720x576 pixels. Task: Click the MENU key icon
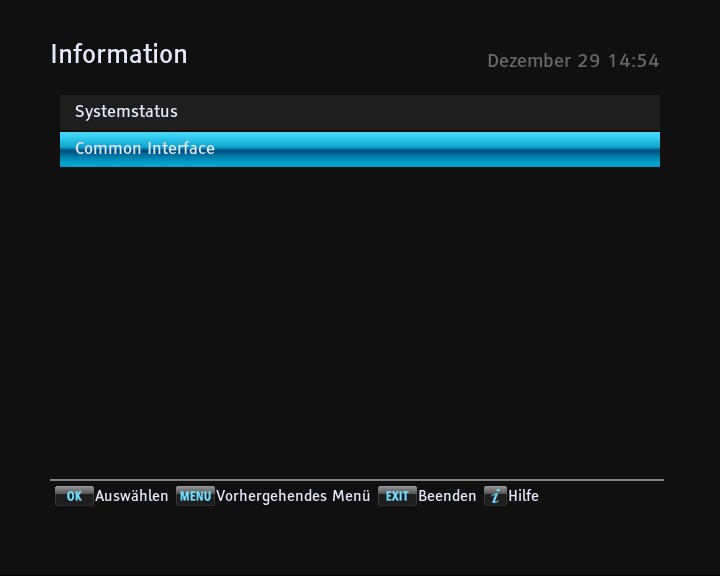(x=195, y=496)
